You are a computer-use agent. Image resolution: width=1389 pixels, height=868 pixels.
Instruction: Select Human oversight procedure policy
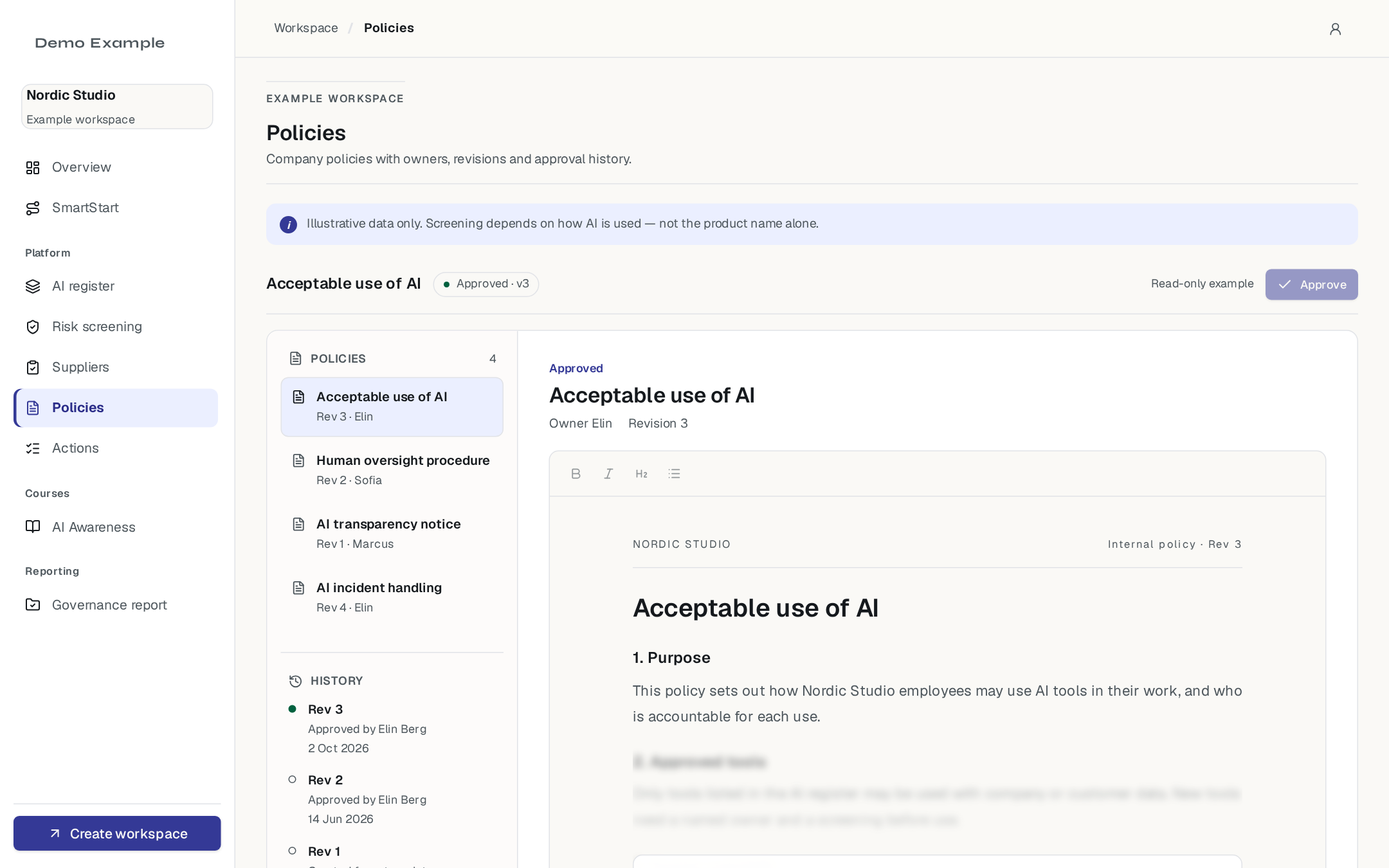coord(392,470)
